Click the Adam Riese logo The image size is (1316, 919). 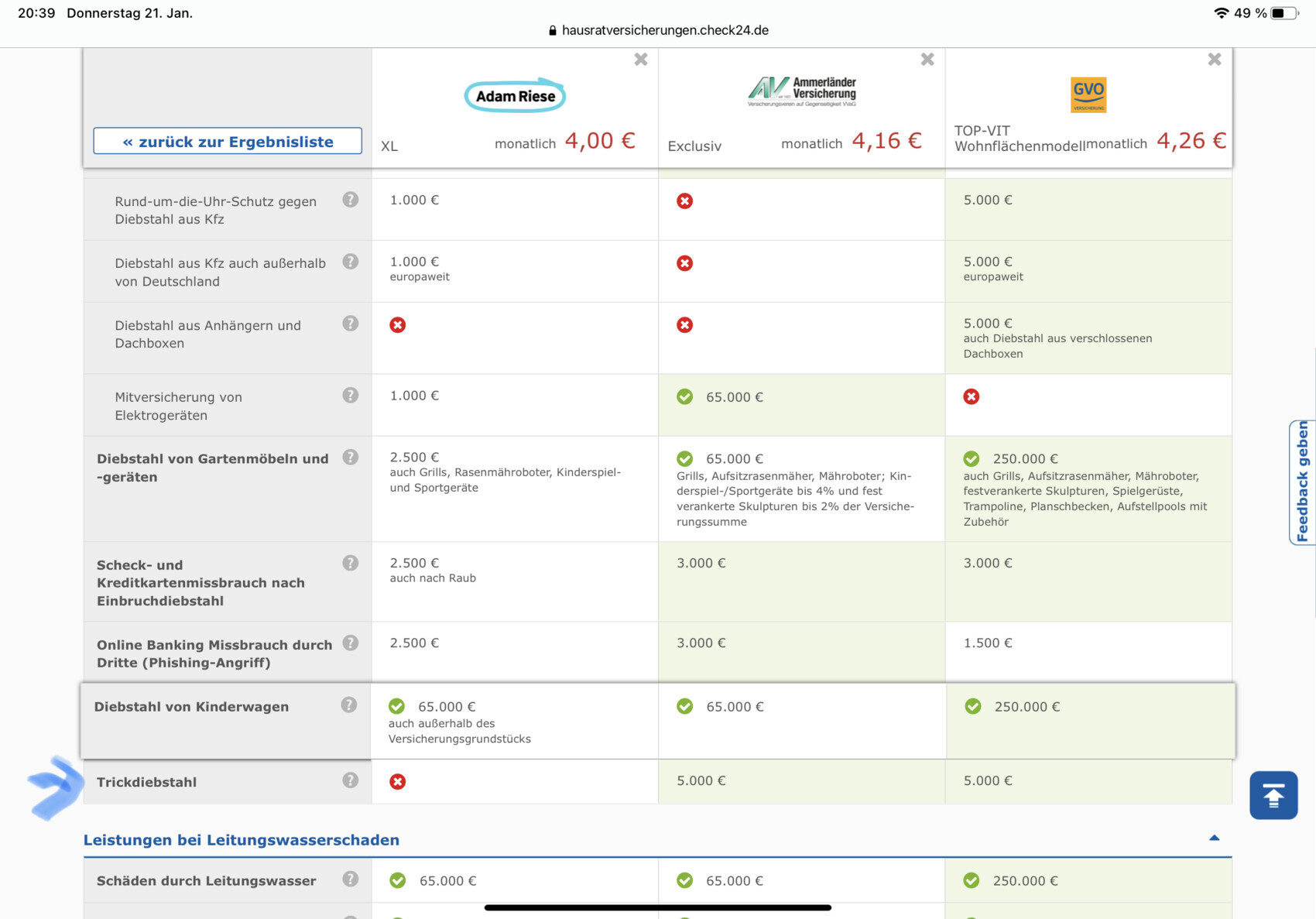[x=515, y=96]
